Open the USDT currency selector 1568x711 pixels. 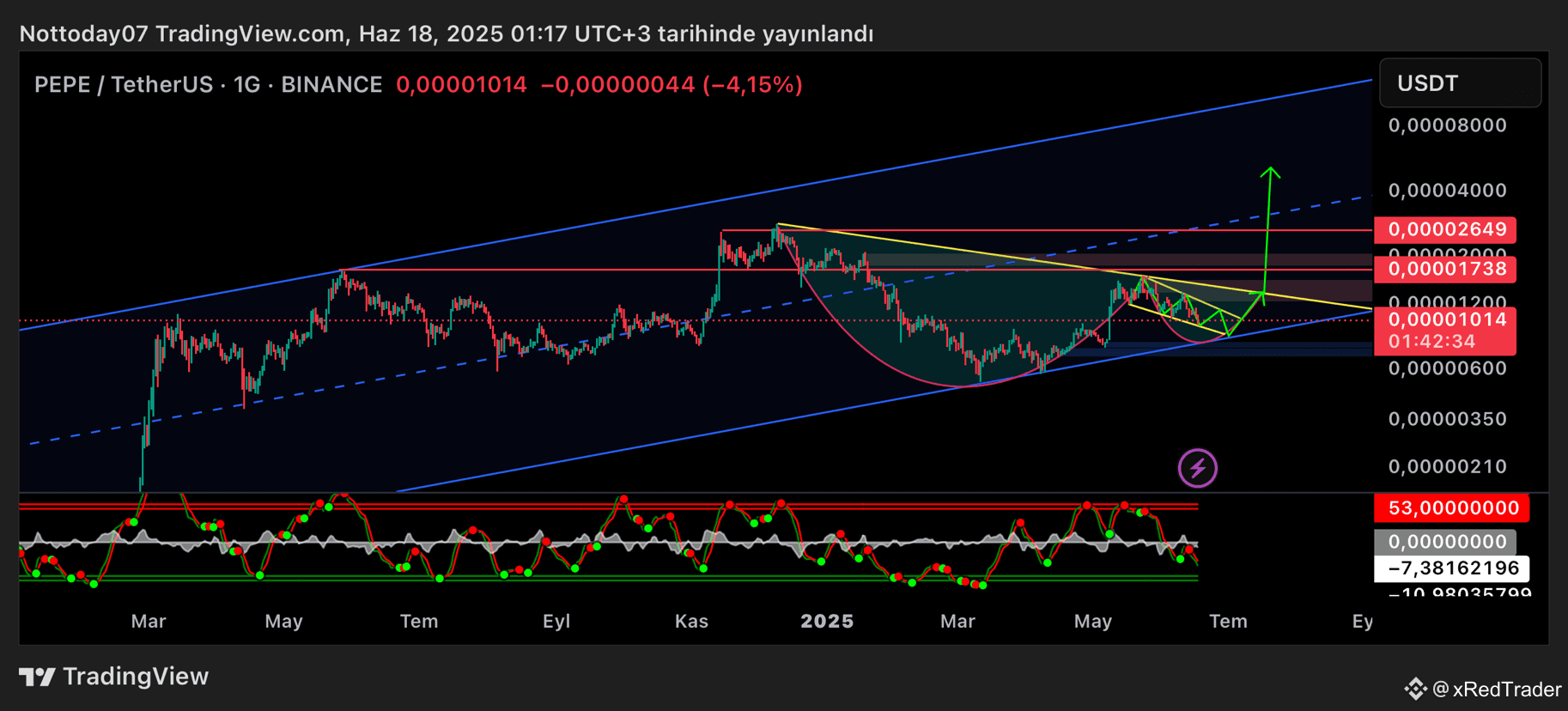1460,83
